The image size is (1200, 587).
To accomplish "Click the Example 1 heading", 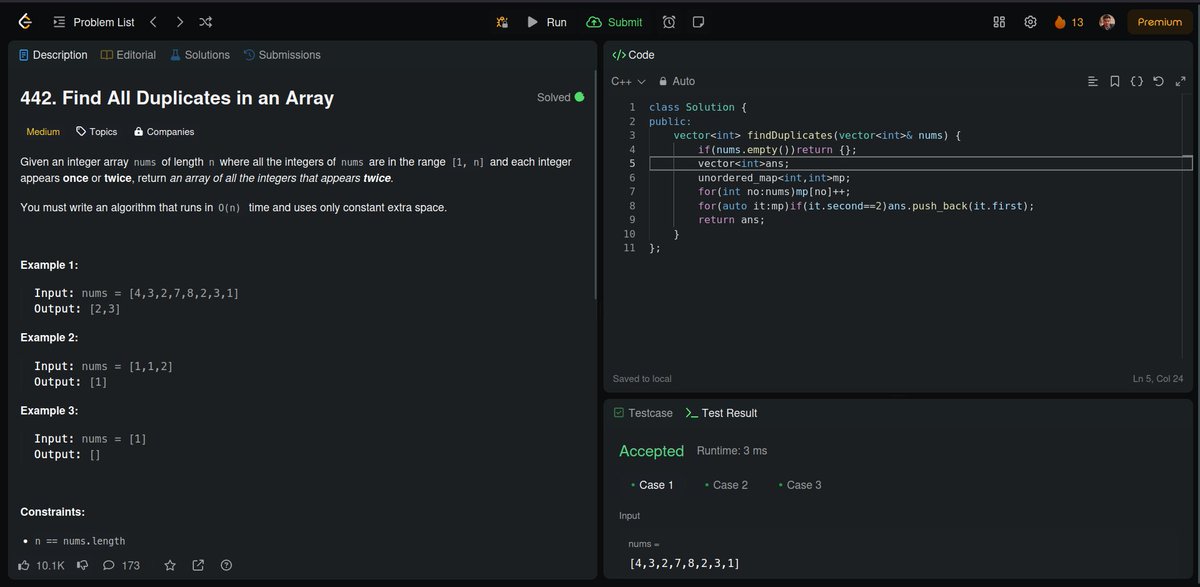I will [50, 265].
